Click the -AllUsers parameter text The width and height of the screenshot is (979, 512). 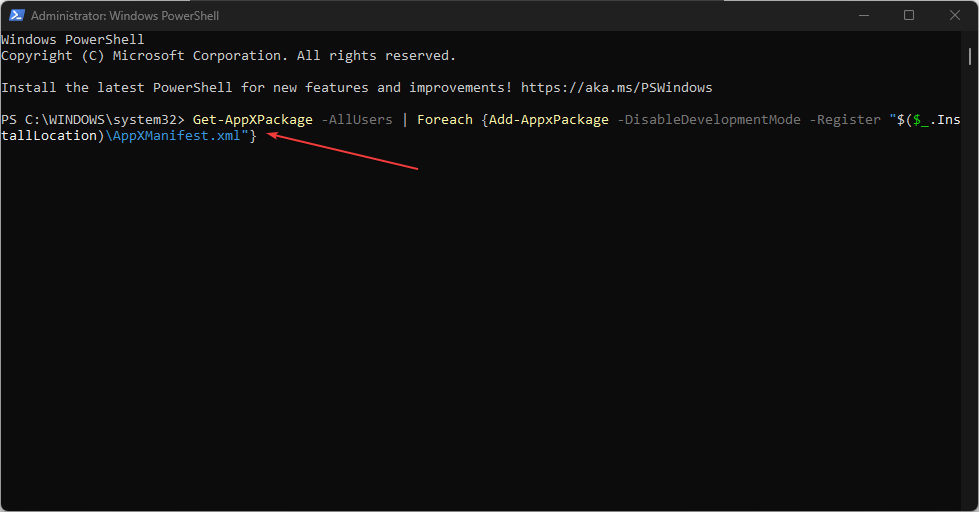[357, 120]
